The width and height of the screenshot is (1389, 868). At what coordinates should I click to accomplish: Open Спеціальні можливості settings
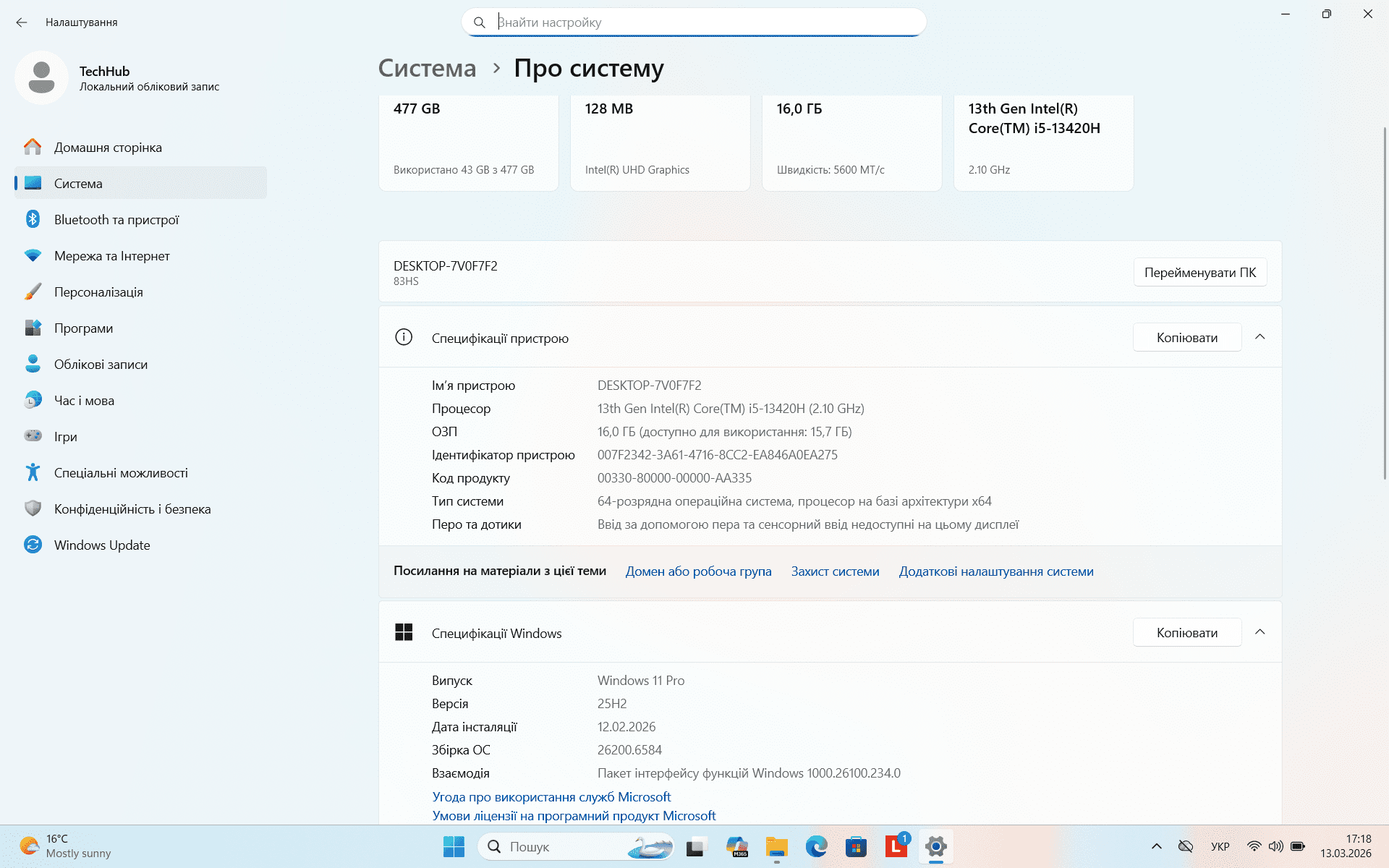pyautogui.click(x=141, y=472)
